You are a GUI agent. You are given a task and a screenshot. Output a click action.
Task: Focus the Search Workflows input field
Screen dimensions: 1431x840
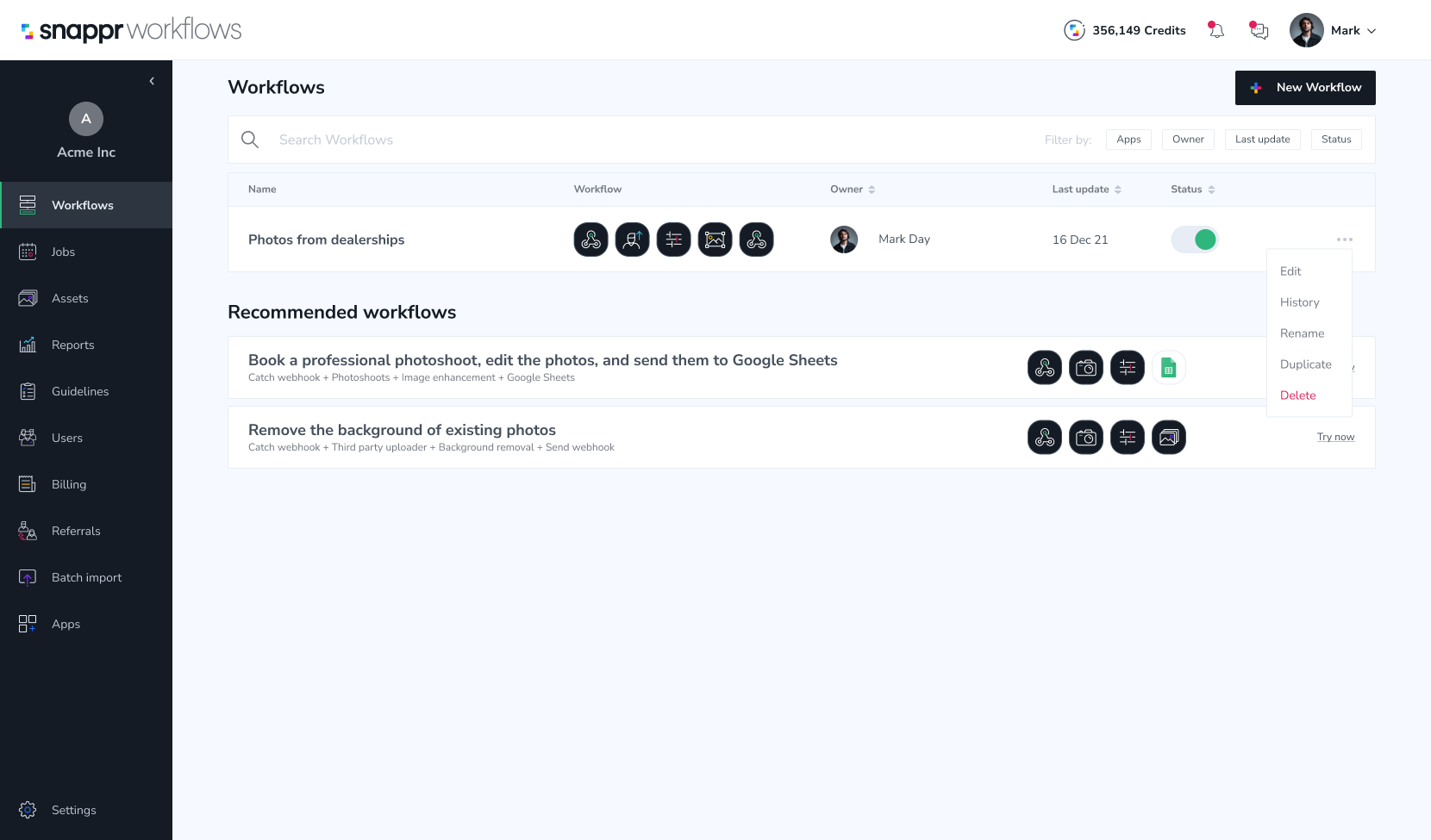[x=603, y=140]
